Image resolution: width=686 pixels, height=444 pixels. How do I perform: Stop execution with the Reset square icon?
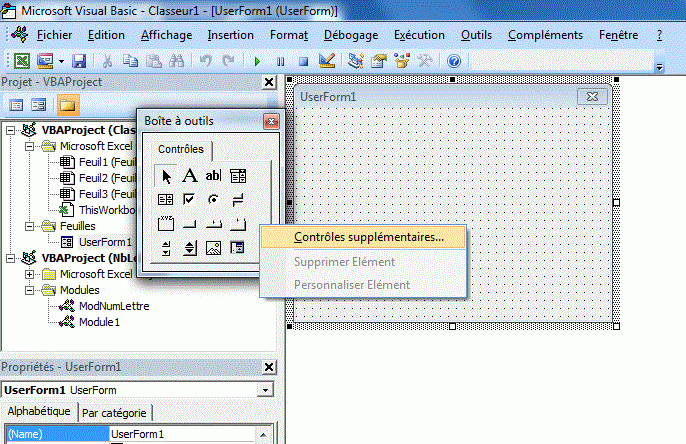303,61
